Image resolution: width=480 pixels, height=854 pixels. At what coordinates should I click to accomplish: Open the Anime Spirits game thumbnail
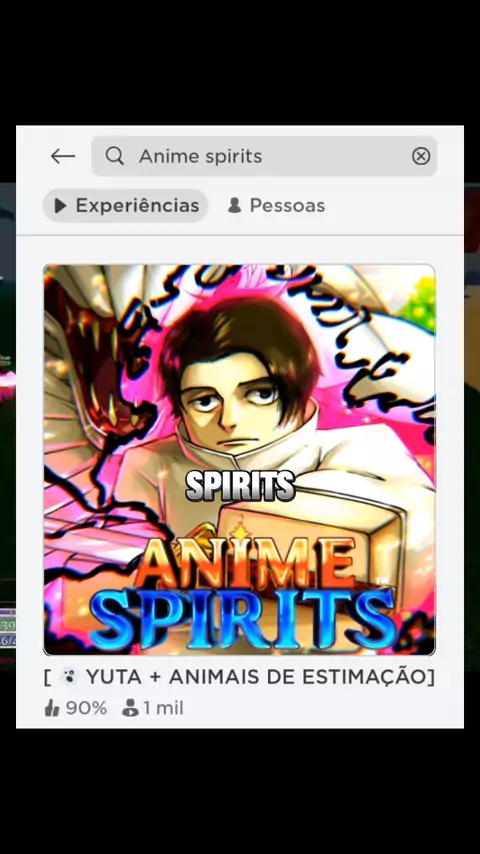[239, 460]
